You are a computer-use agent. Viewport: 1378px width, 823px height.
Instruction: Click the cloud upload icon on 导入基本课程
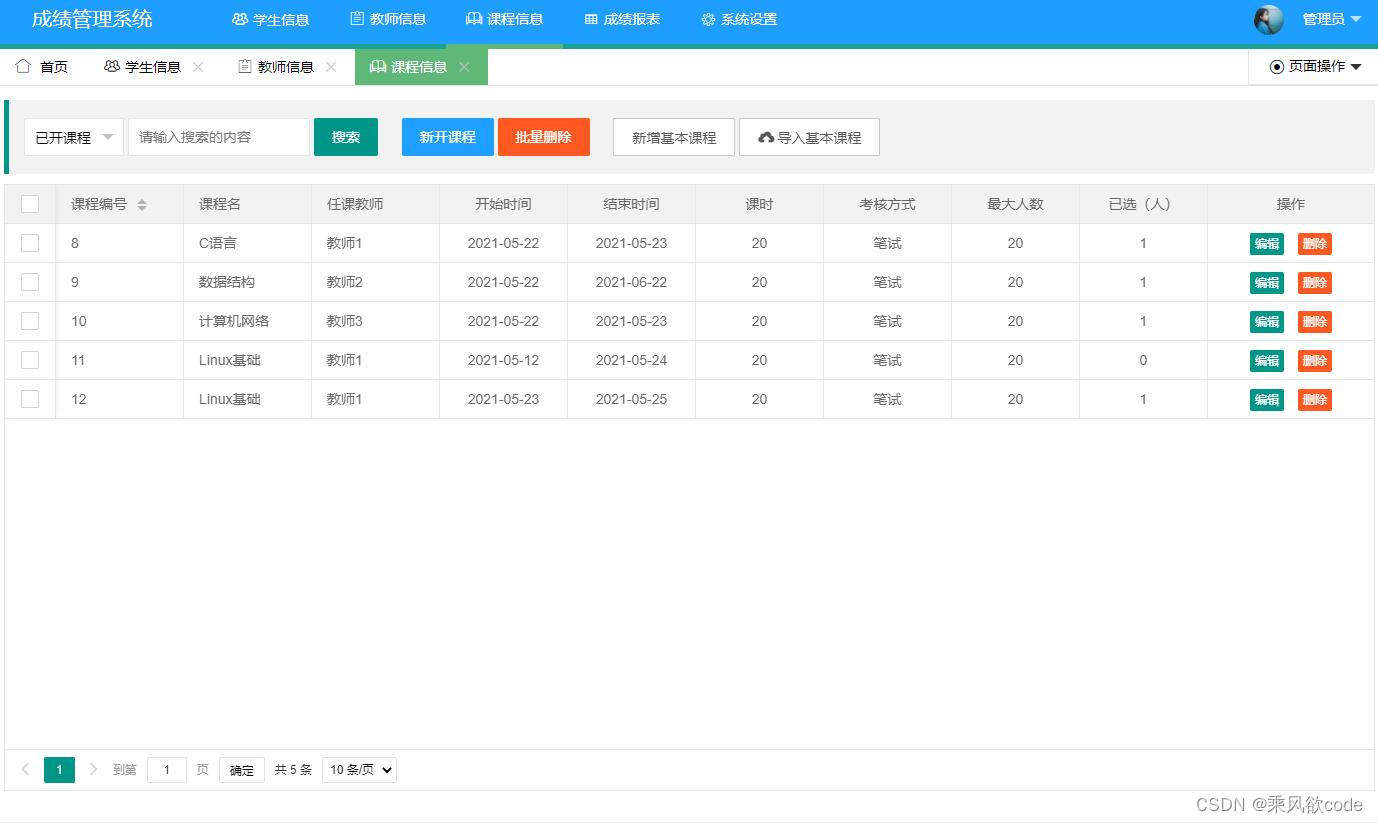pos(766,137)
